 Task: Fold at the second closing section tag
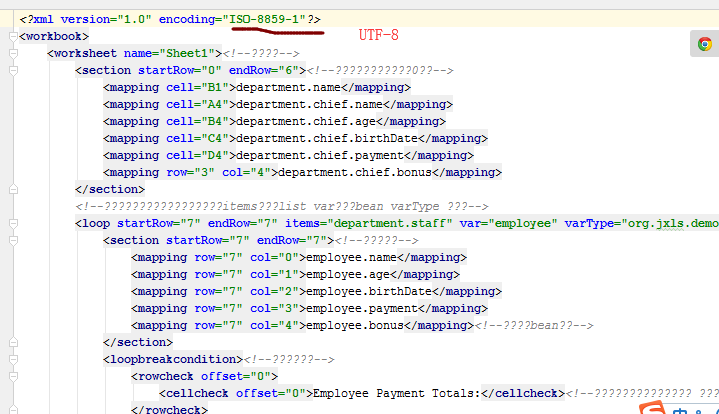point(13,342)
